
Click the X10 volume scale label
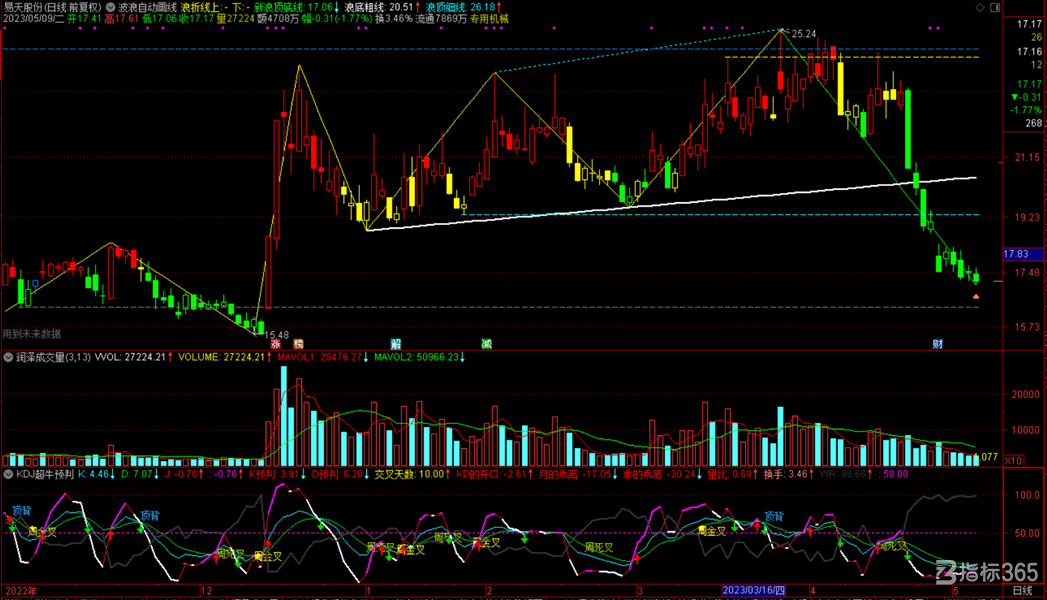tap(1013, 461)
